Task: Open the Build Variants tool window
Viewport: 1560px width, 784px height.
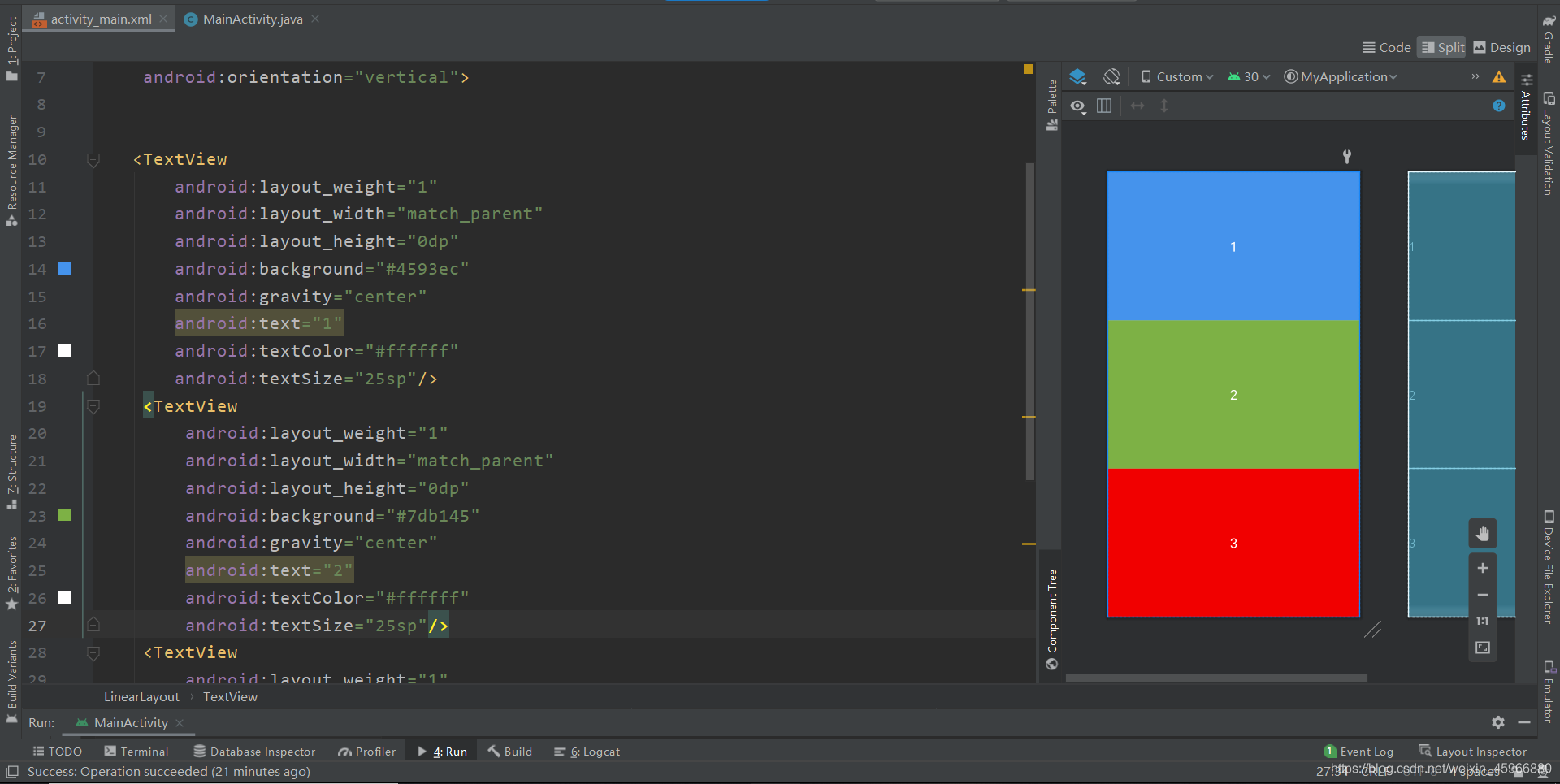Action: pyautogui.click(x=11, y=681)
